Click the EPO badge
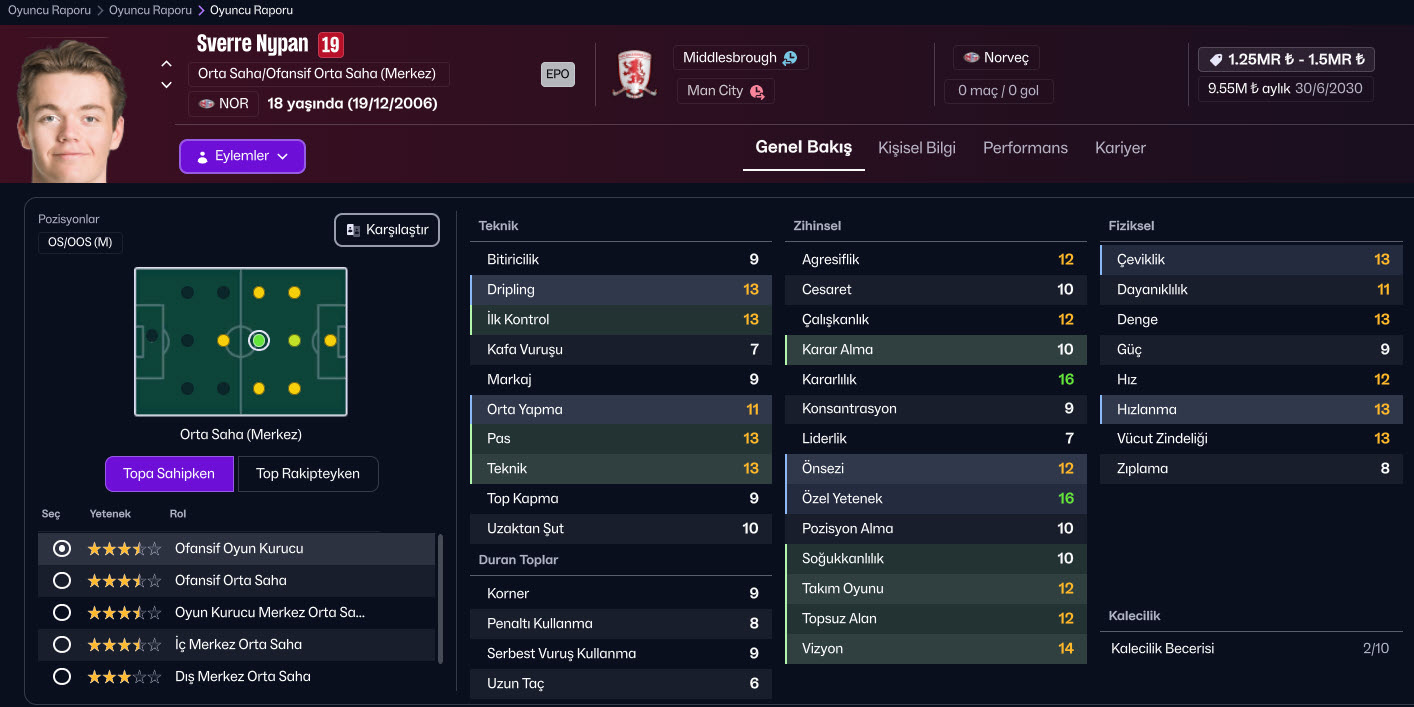The image size is (1414, 707). (558, 74)
